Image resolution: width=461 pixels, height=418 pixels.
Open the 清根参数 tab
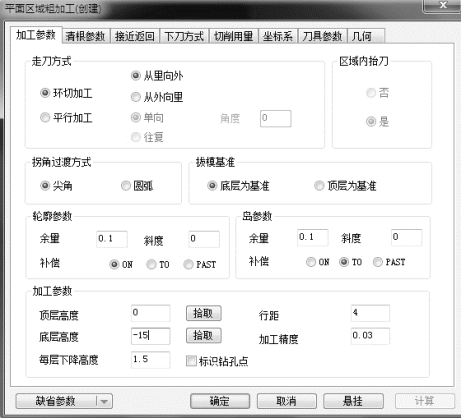click(x=86, y=36)
